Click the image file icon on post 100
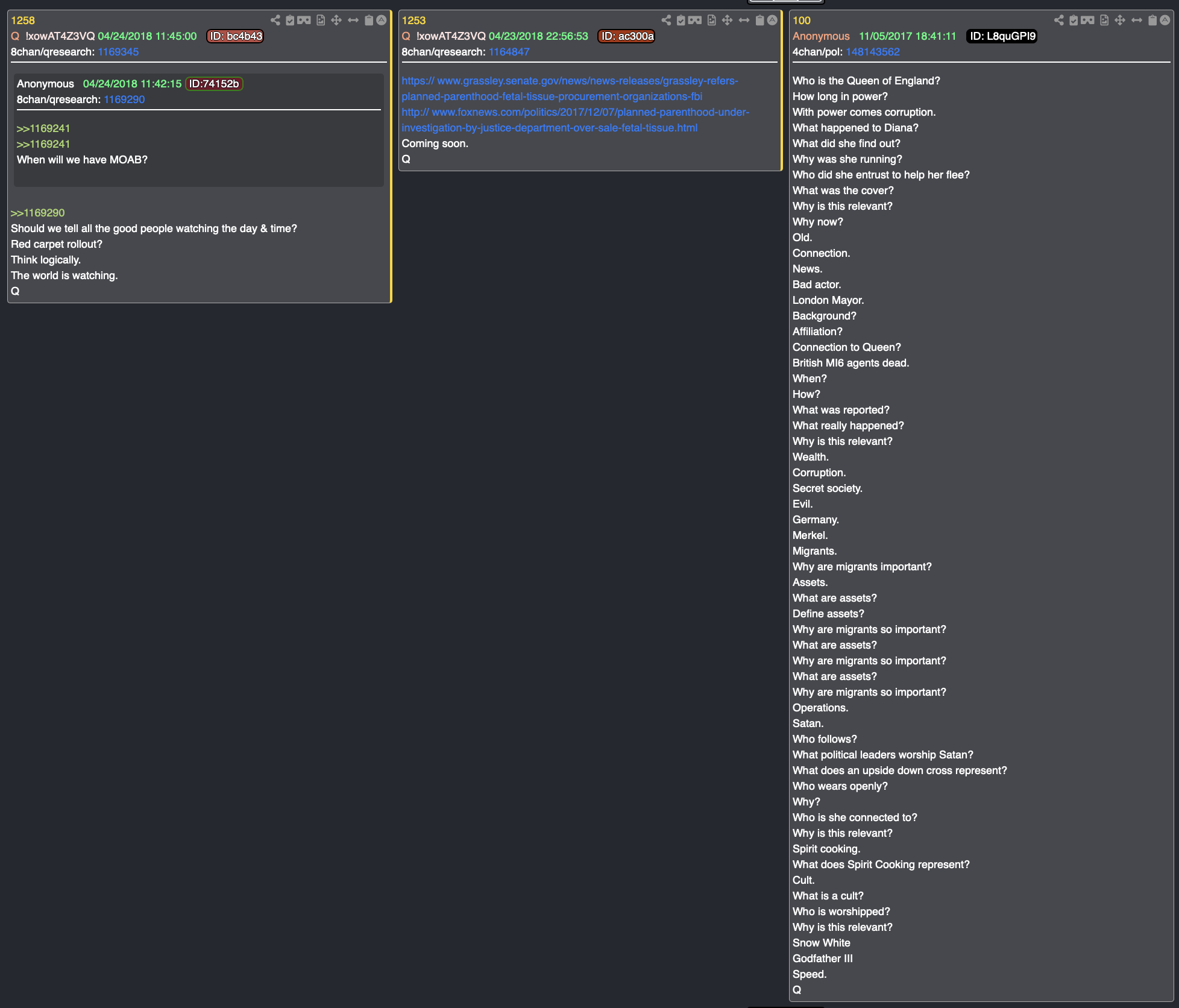The height and width of the screenshot is (1008, 1179). (x=1104, y=20)
